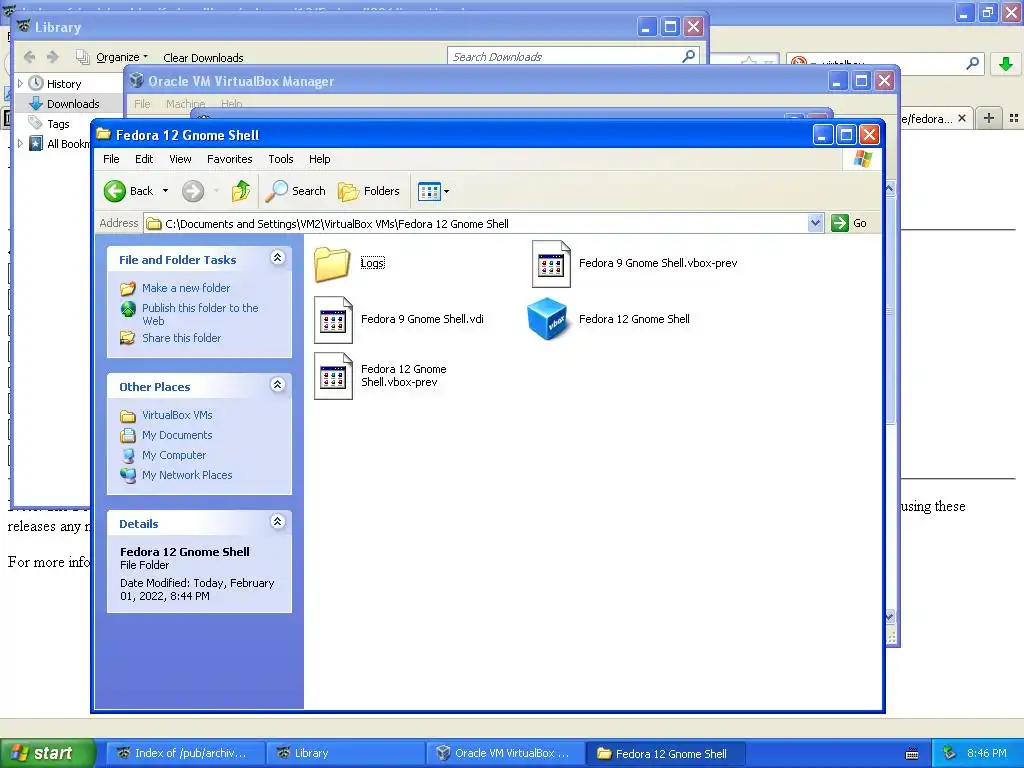Toggle the Folders pane button
This screenshot has height=768, width=1024.
coord(368,191)
